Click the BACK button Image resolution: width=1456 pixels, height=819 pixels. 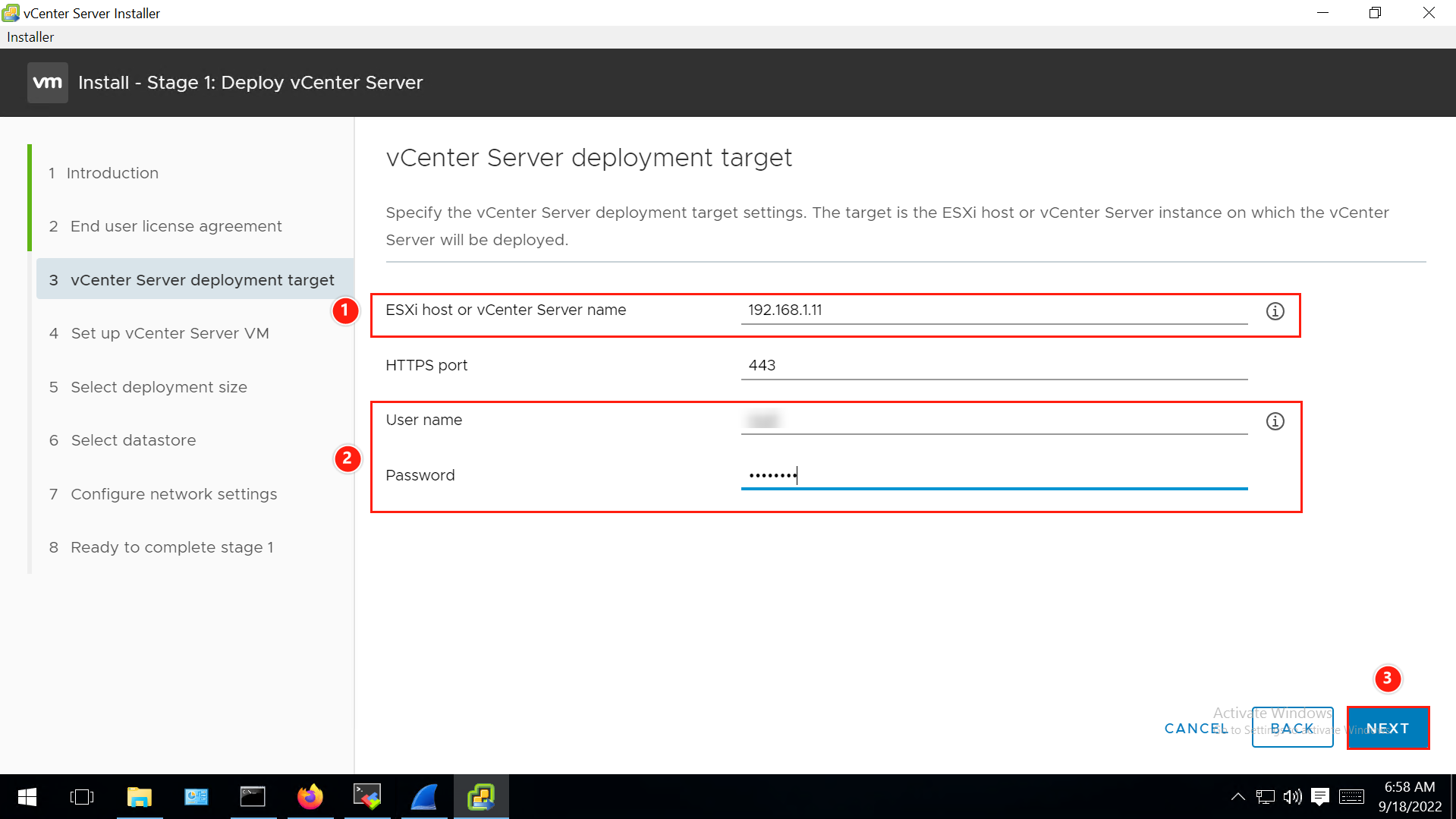(x=1292, y=728)
